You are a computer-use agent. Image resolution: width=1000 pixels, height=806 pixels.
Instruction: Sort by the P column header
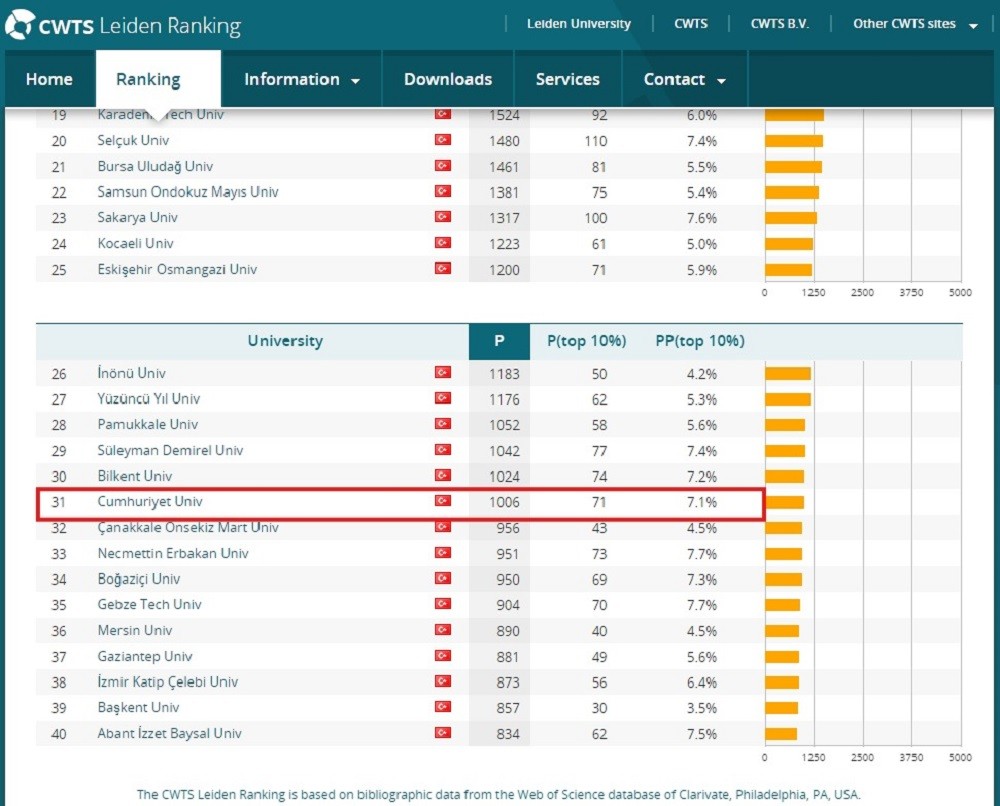click(499, 341)
